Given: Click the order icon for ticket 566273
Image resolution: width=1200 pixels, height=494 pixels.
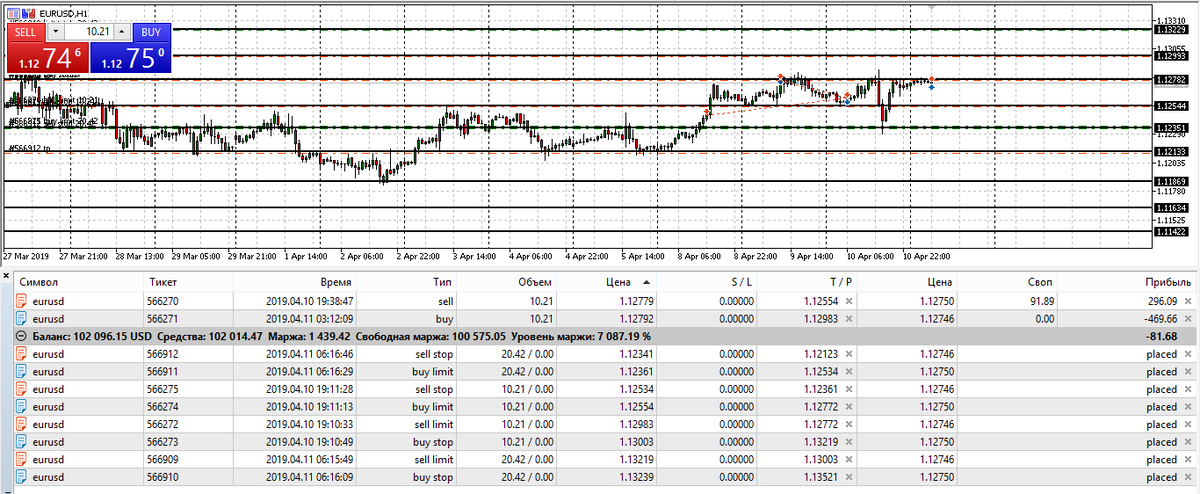Looking at the screenshot, I should pyautogui.click(x=22, y=442).
